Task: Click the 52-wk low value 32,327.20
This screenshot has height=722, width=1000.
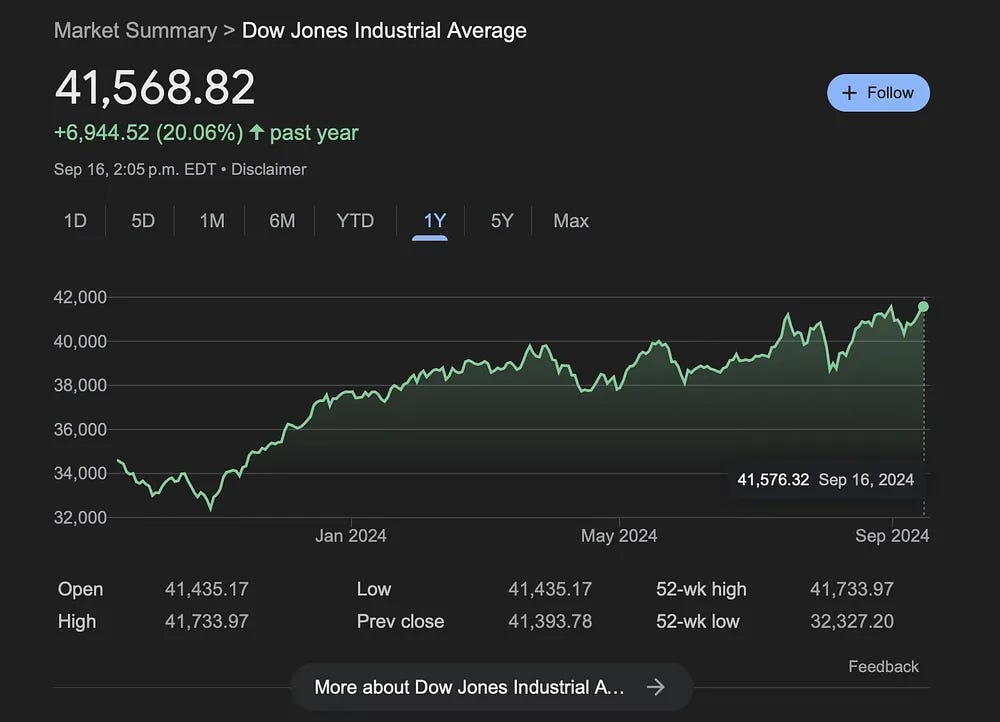Action: pyautogui.click(x=851, y=621)
